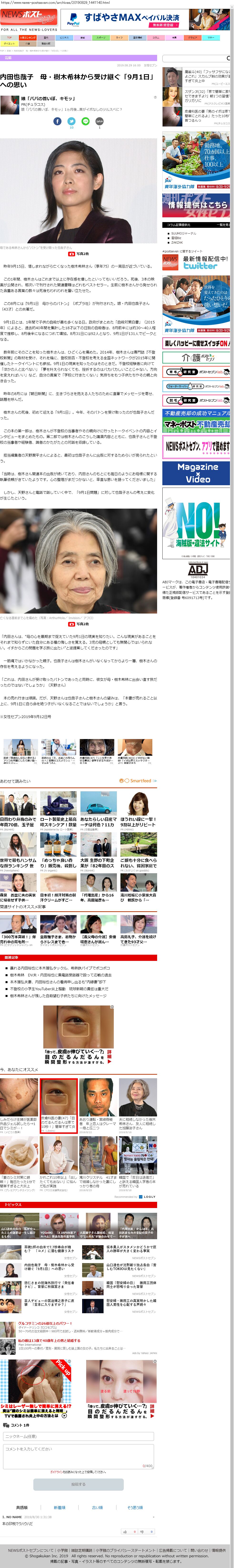Open the 海賊版・違法サイト NO! banner
Image resolution: width=234 pixels, height=1568 pixels.
tap(196, 523)
